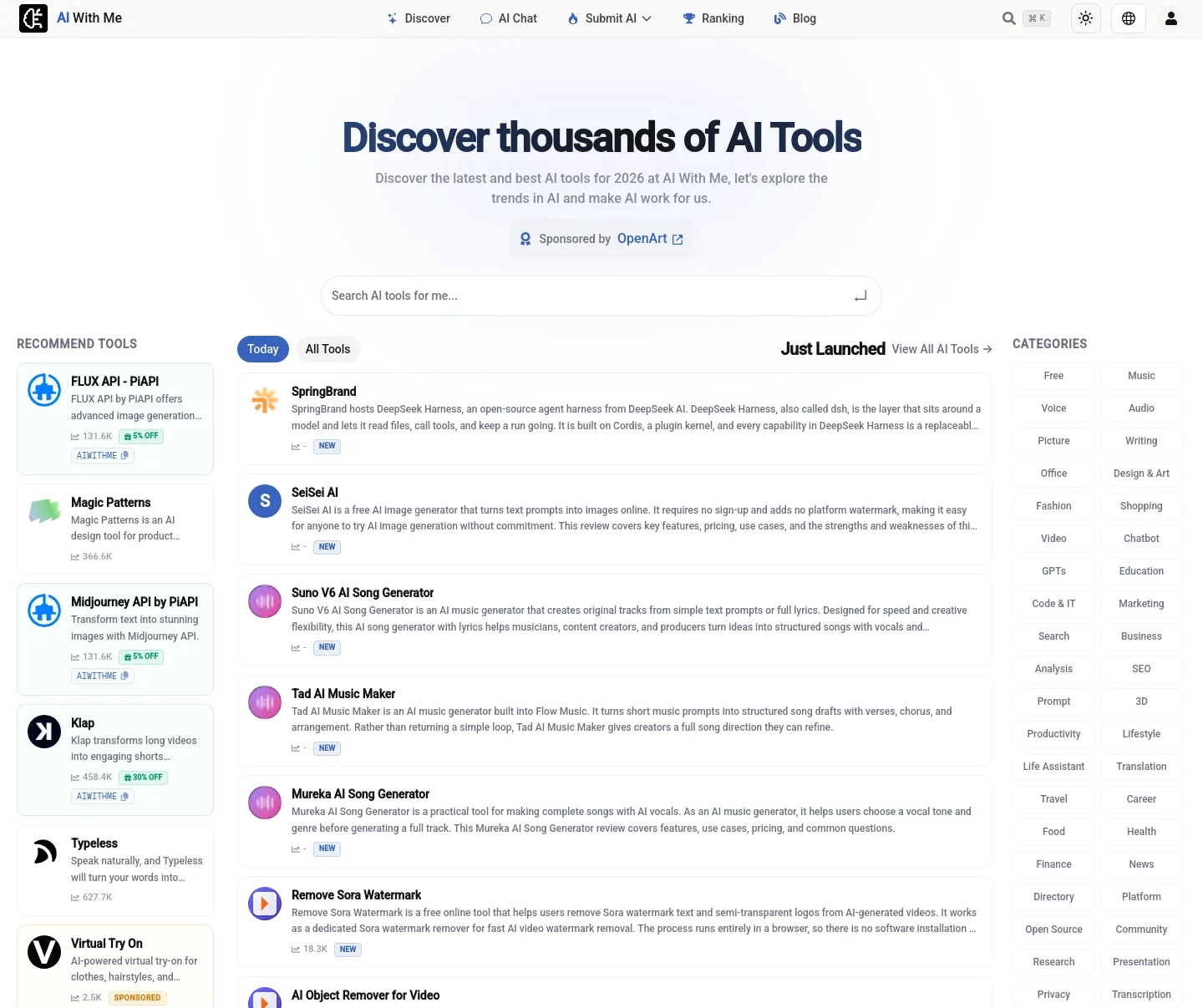Image resolution: width=1203 pixels, height=1008 pixels.
Task: Click the NEW badge on SpringBrand
Action: tap(327, 446)
